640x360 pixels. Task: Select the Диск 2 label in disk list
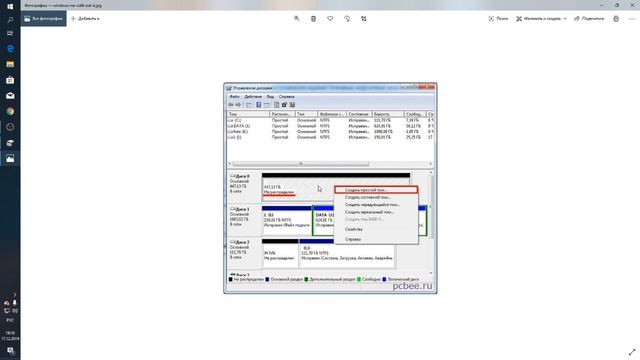(242, 242)
